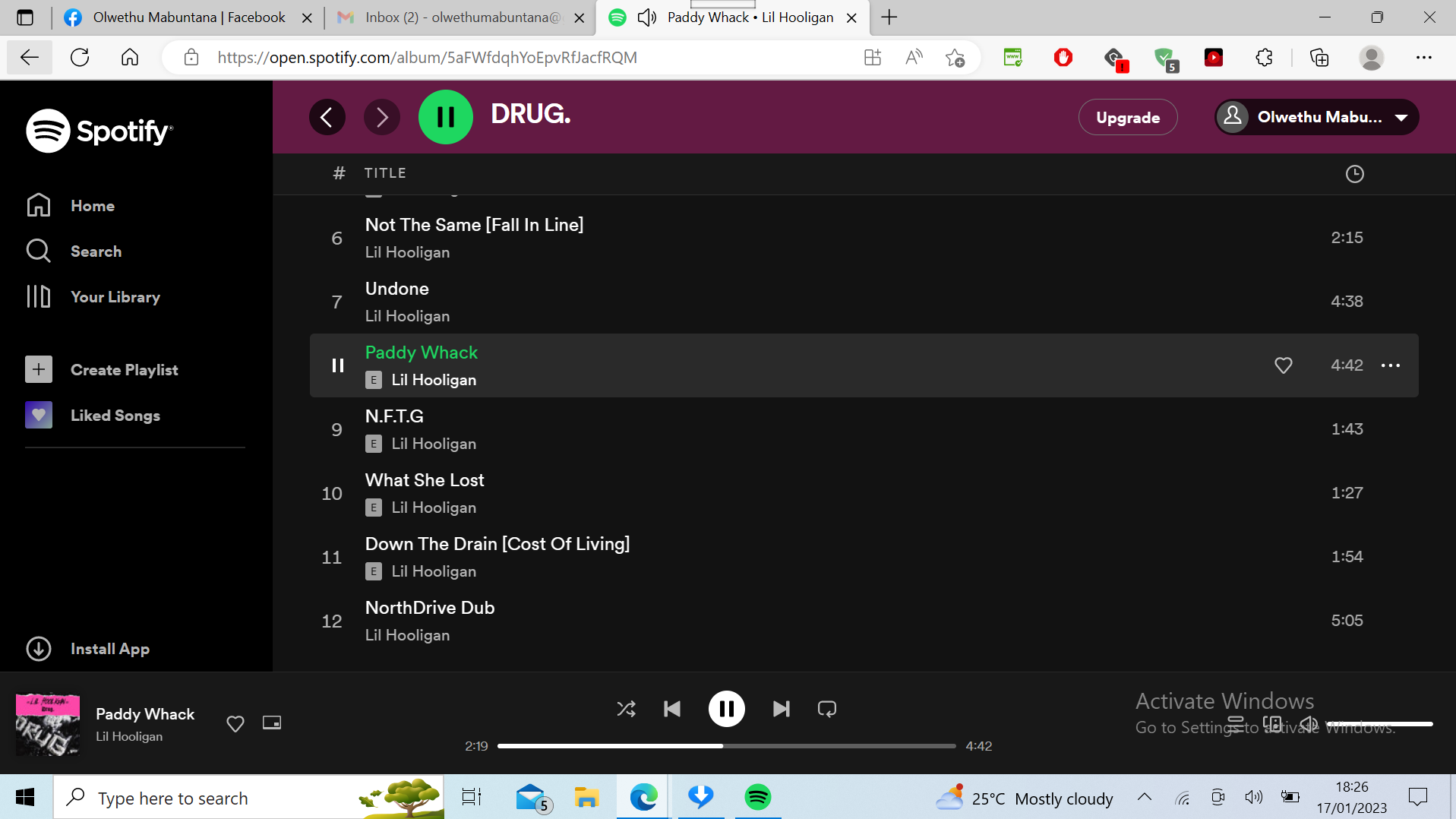
Task: Switch to the Gmail Inbox tab
Action: tap(462, 17)
